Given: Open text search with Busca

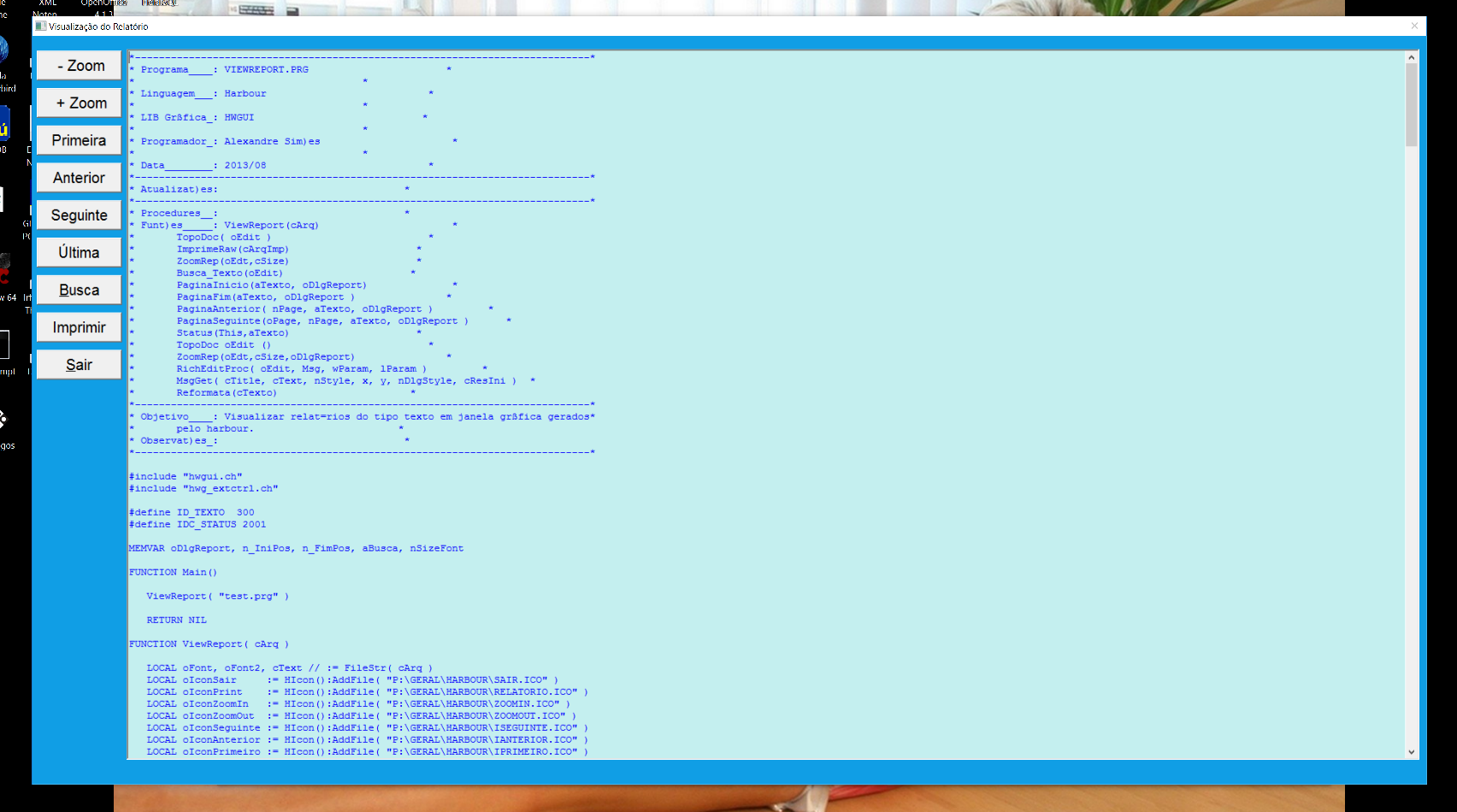Looking at the screenshot, I should 79,291.
